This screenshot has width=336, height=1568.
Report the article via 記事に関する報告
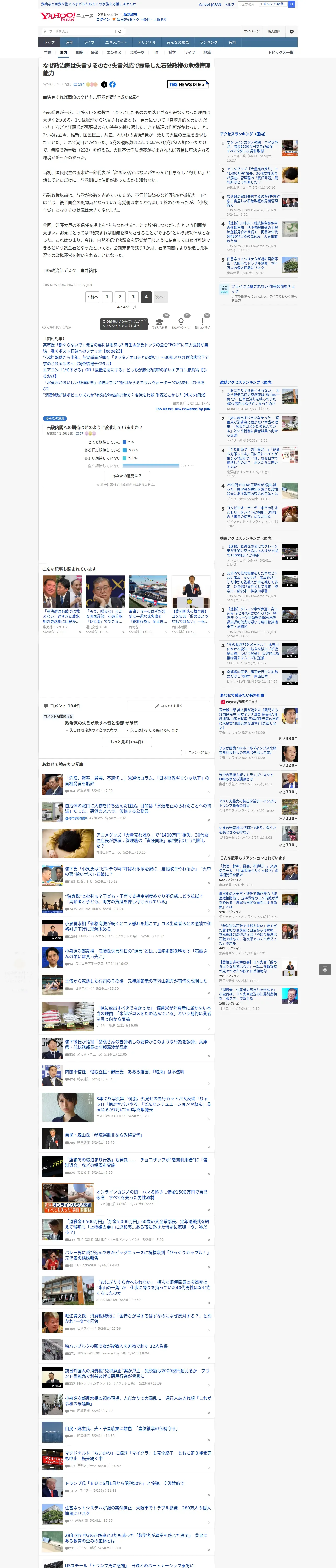57,327
